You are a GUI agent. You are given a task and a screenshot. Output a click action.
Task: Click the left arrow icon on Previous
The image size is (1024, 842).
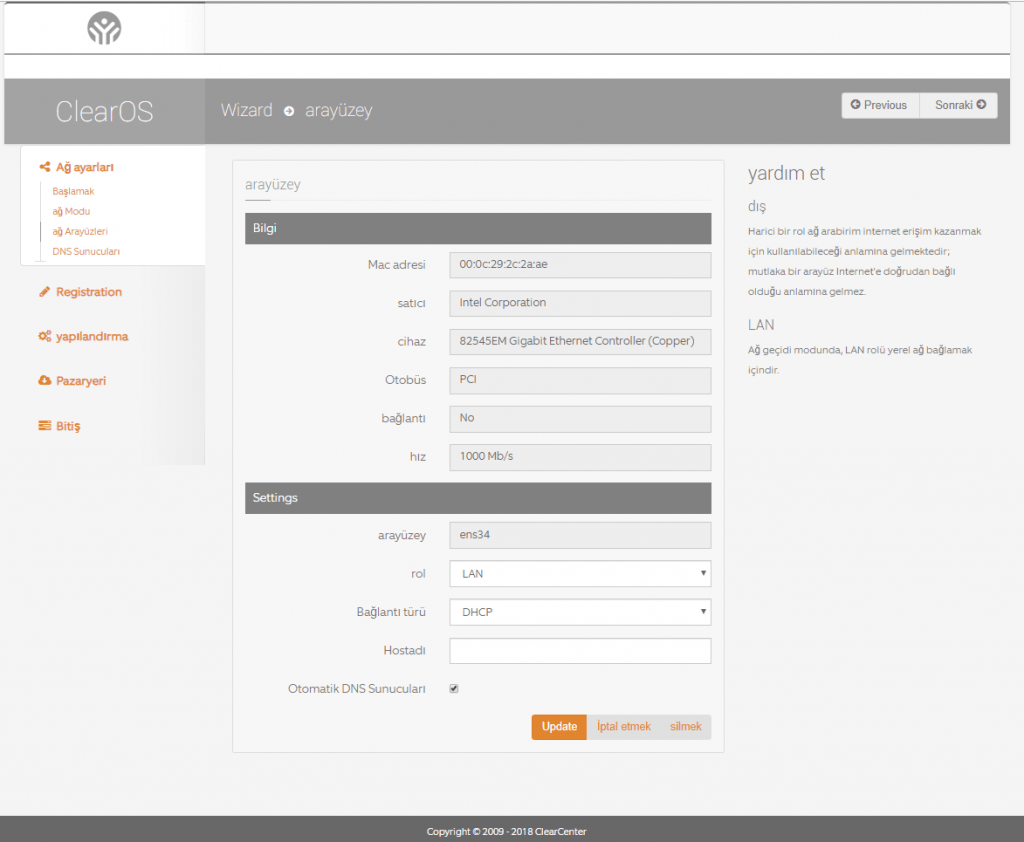856,105
